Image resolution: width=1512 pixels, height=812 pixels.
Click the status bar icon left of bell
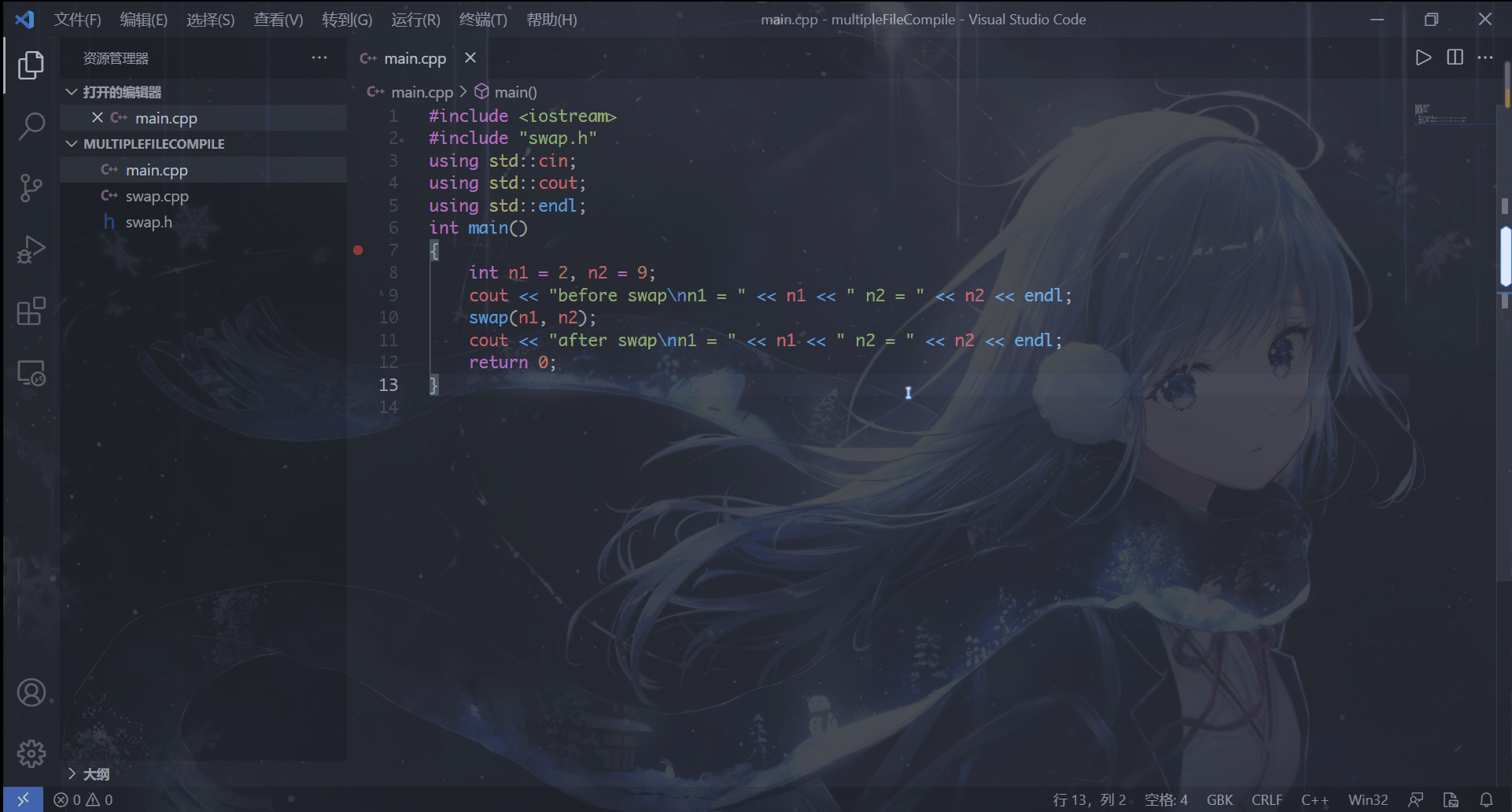1451,799
